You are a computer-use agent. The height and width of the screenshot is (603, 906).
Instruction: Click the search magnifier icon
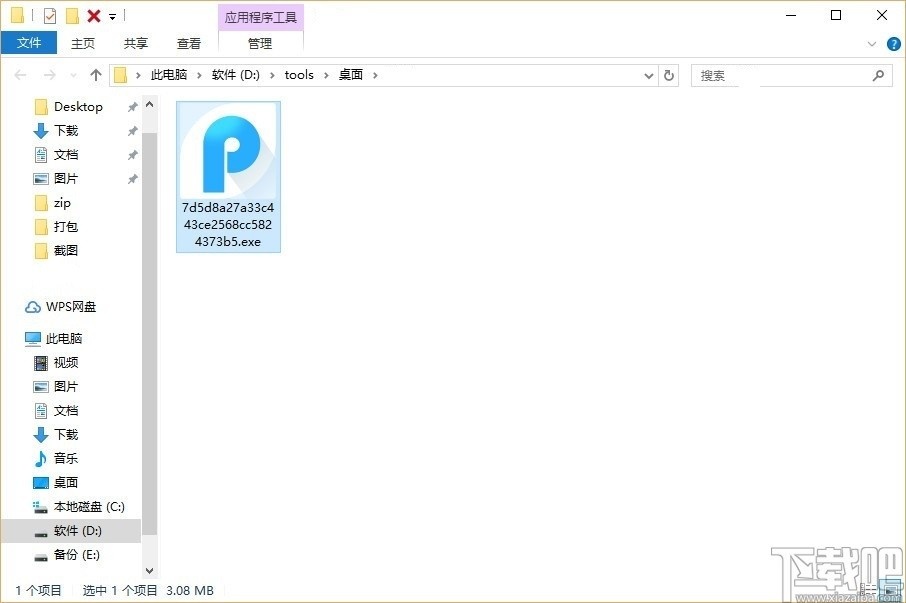click(877, 74)
